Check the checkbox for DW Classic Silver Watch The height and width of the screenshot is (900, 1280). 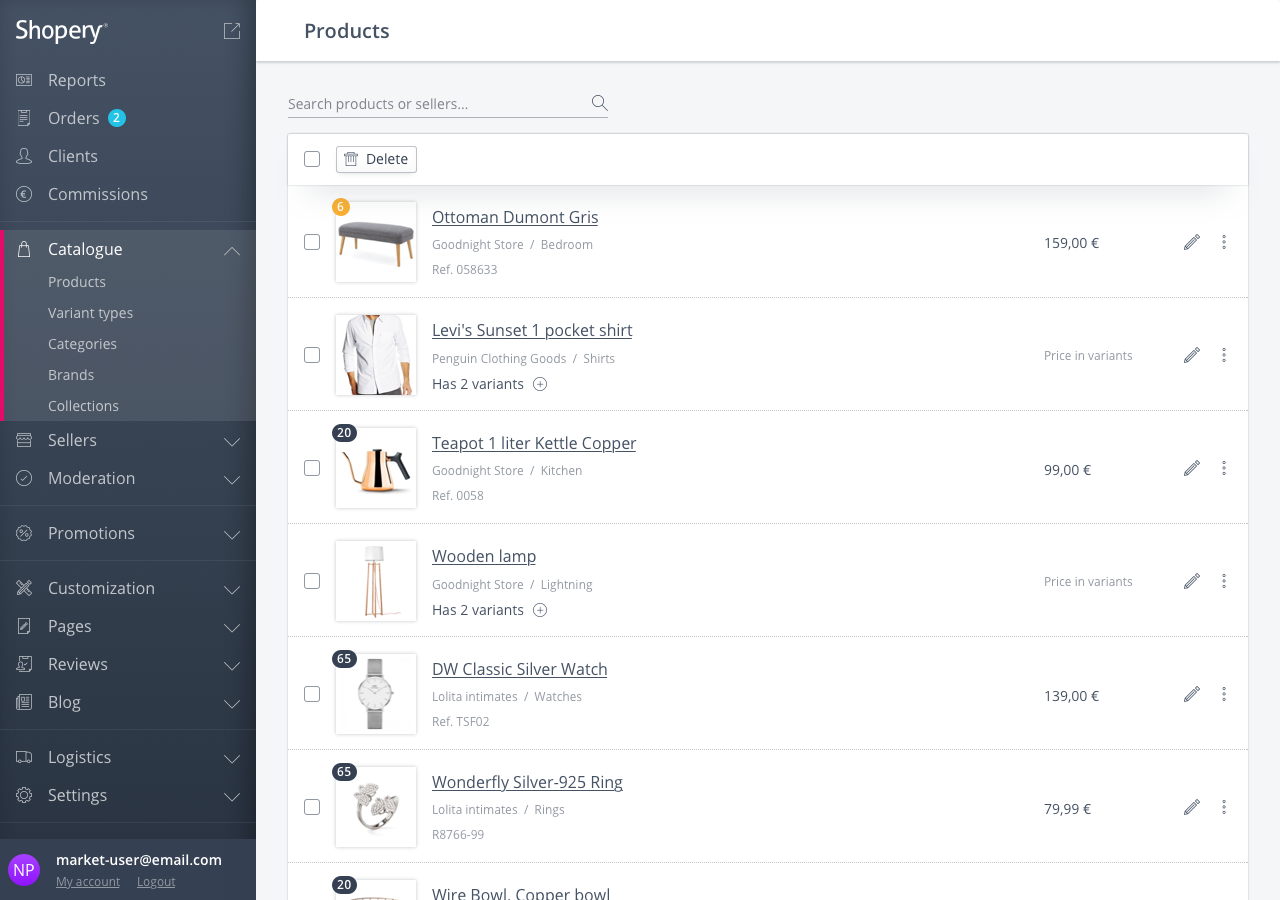point(311,694)
